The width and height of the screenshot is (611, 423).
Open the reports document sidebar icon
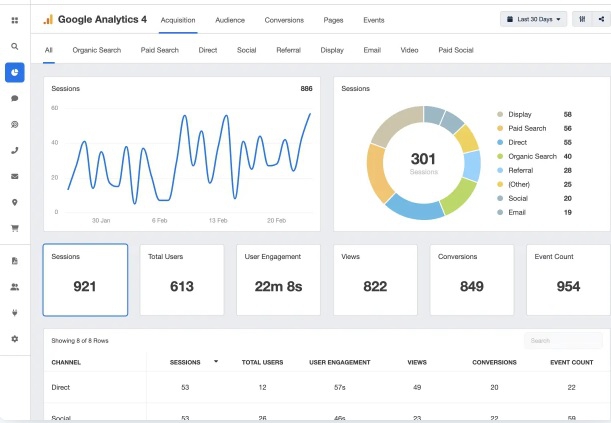coord(15,261)
